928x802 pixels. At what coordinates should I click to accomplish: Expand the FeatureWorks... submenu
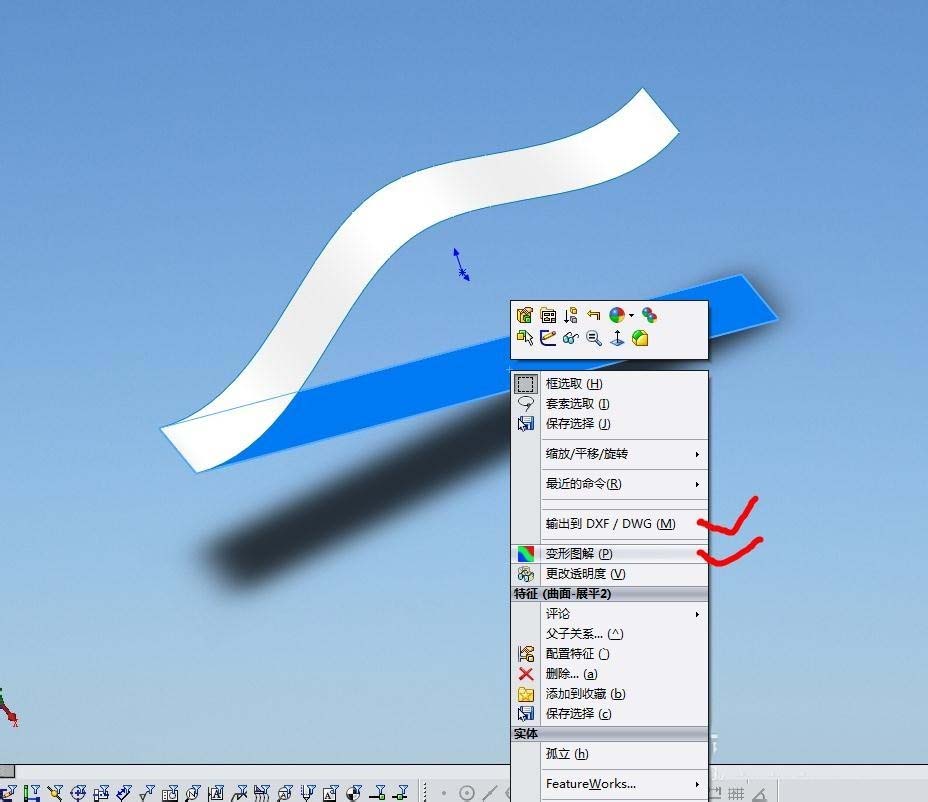coord(610,784)
